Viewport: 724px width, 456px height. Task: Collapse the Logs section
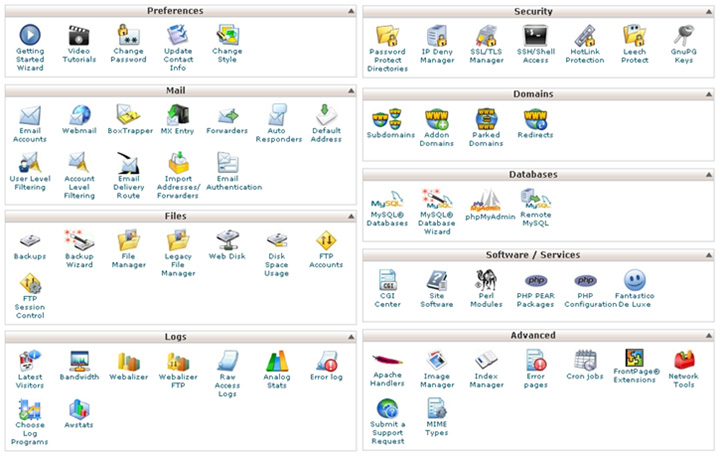coord(351,337)
